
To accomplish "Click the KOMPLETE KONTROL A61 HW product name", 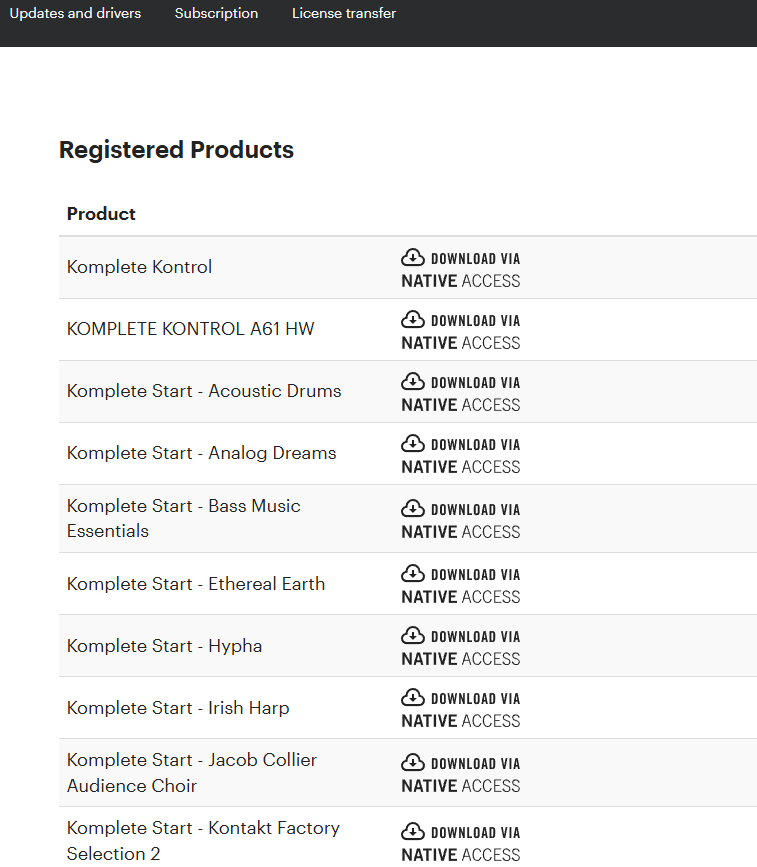I will (x=190, y=329).
